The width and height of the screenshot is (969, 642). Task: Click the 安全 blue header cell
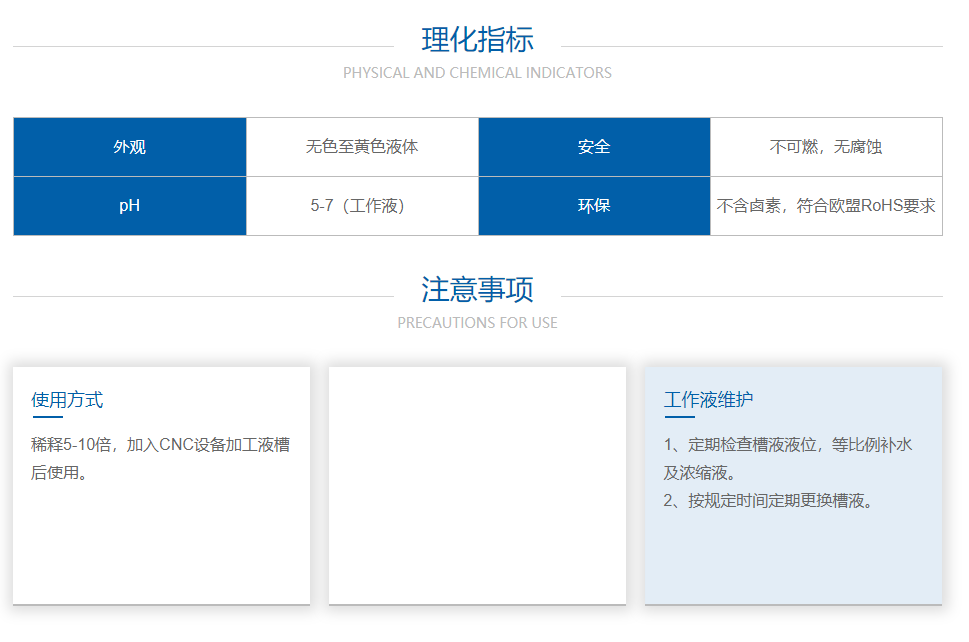[x=594, y=147]
